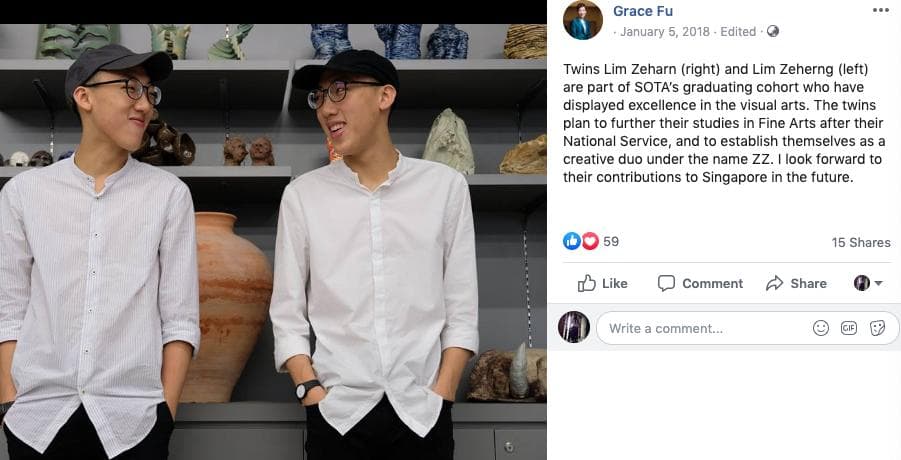
Task: Click the red heart reaction icon
Action: coord(589,241)
